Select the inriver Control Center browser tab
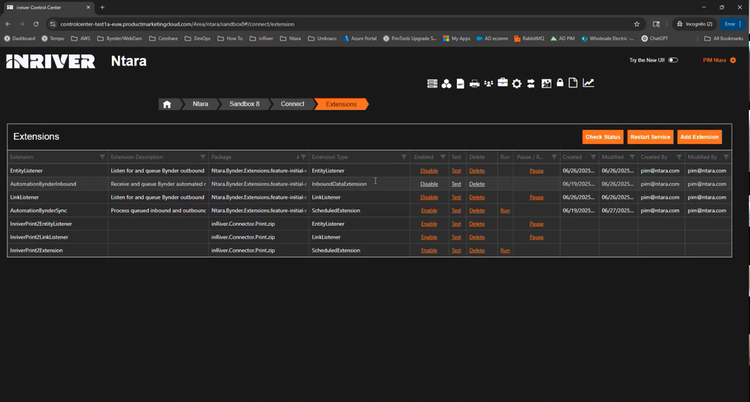750x402 pixels. tap(47, 7)
